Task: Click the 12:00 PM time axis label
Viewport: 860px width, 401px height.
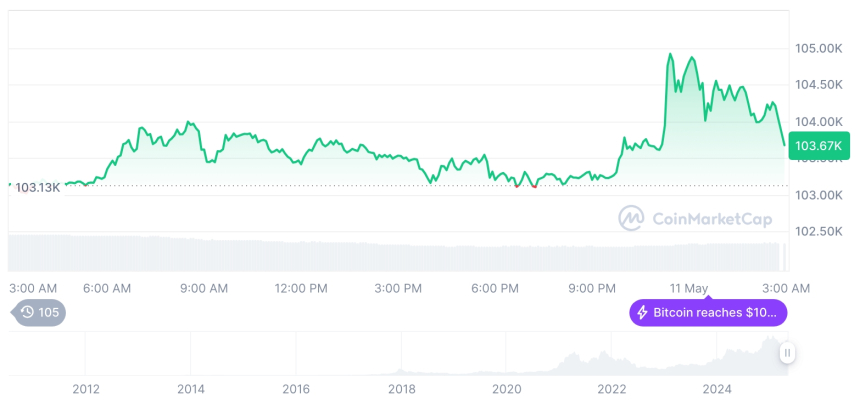Action: tap(301, 288)
